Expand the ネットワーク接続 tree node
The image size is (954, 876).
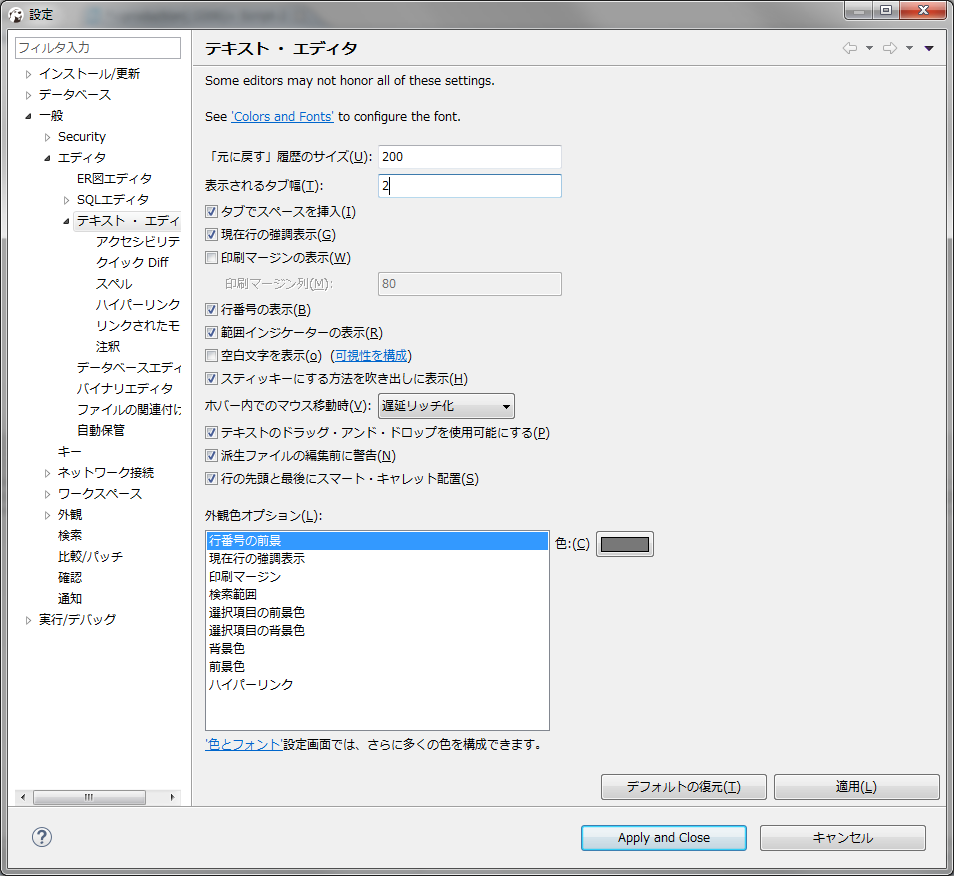pyautogui.click(x=47, y=473)
